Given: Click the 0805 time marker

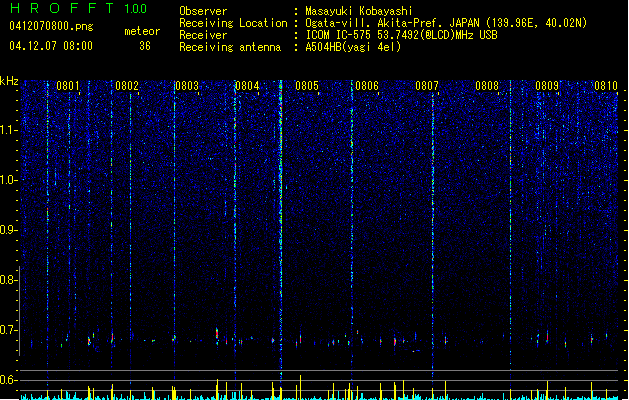Looking at the screenshot, I should click(x=307, y=86).
